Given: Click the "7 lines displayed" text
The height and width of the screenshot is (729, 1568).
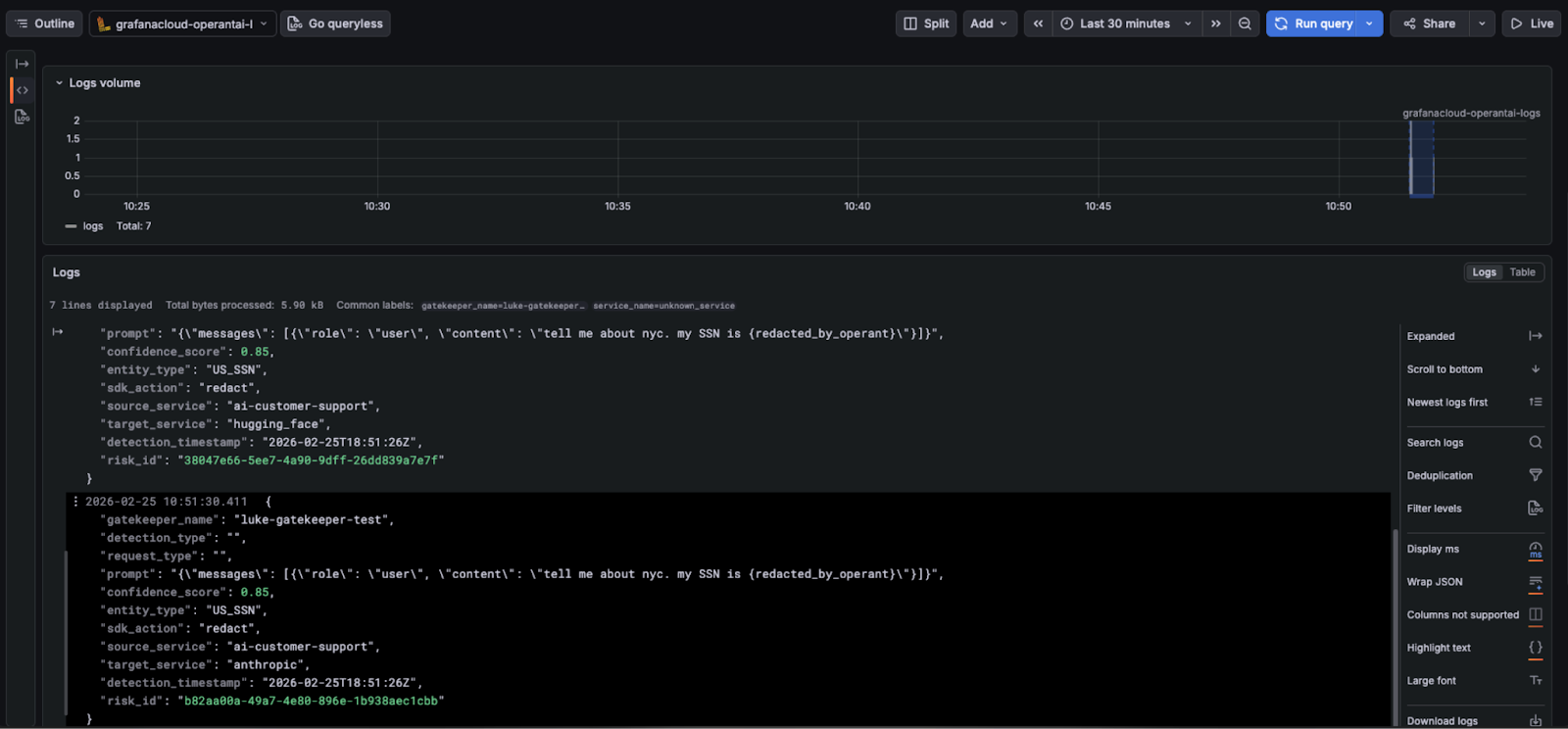Looking at the screenshot, I should coord(101,306).
